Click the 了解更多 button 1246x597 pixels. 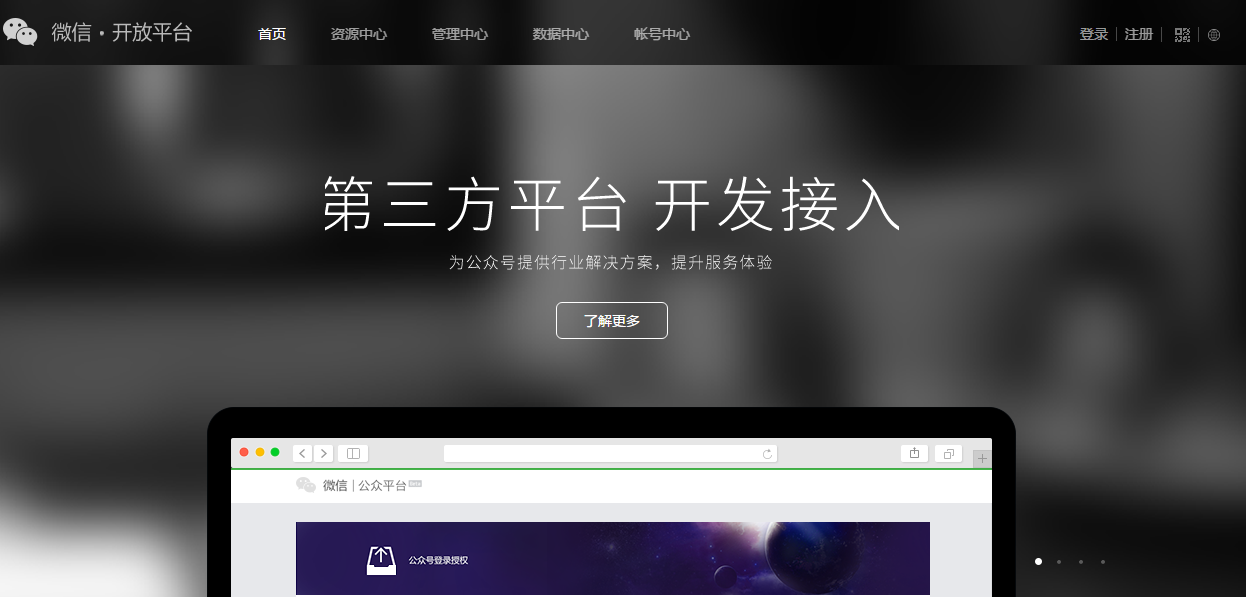(x=612, y=321)
